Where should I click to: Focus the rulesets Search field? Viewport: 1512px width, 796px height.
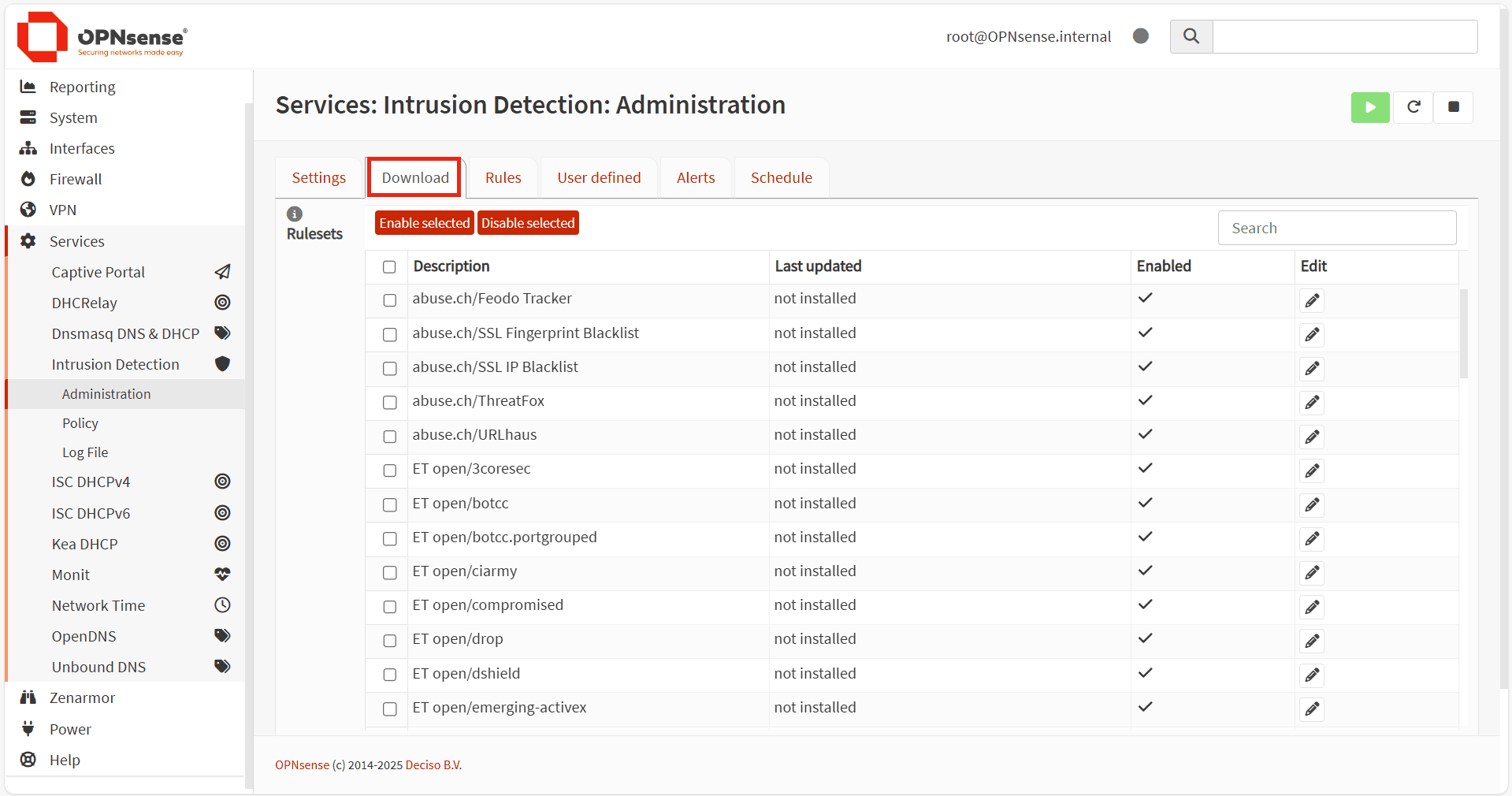1336,228
